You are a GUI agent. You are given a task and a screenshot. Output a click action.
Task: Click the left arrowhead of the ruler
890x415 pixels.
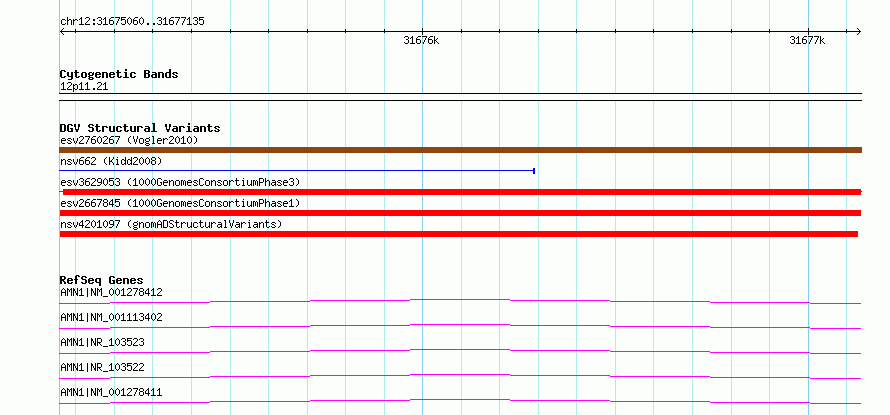pyautogui.click(x=62, y=31)
